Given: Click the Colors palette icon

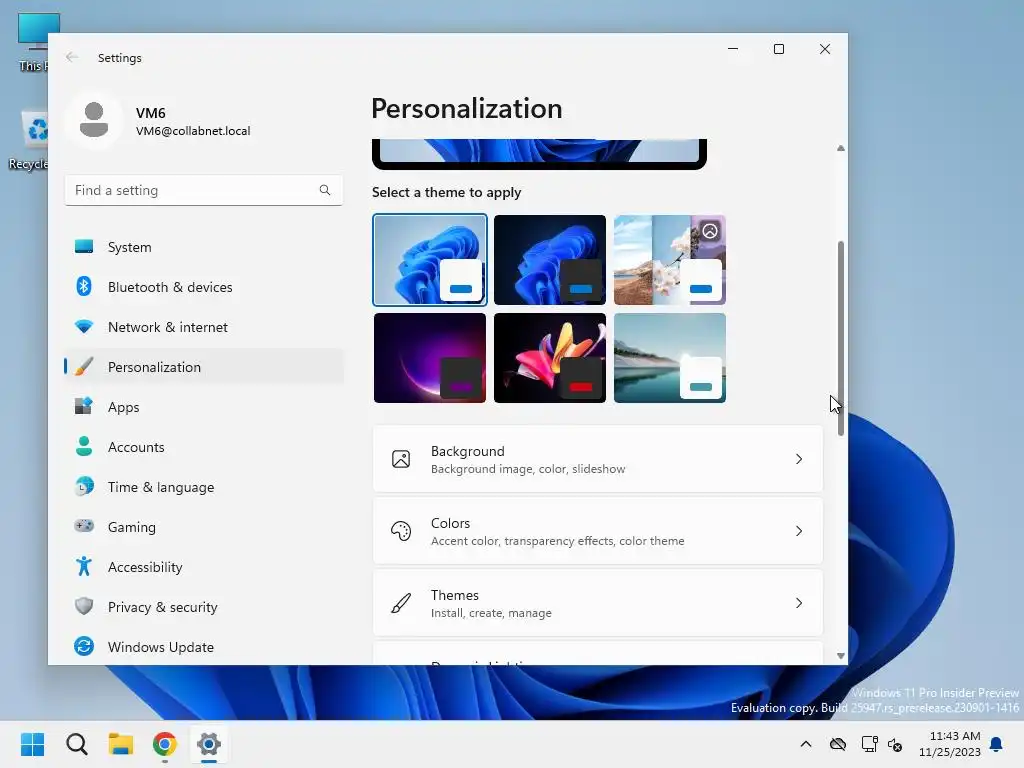Looking at the screenshot, I should tap(401, 531).
